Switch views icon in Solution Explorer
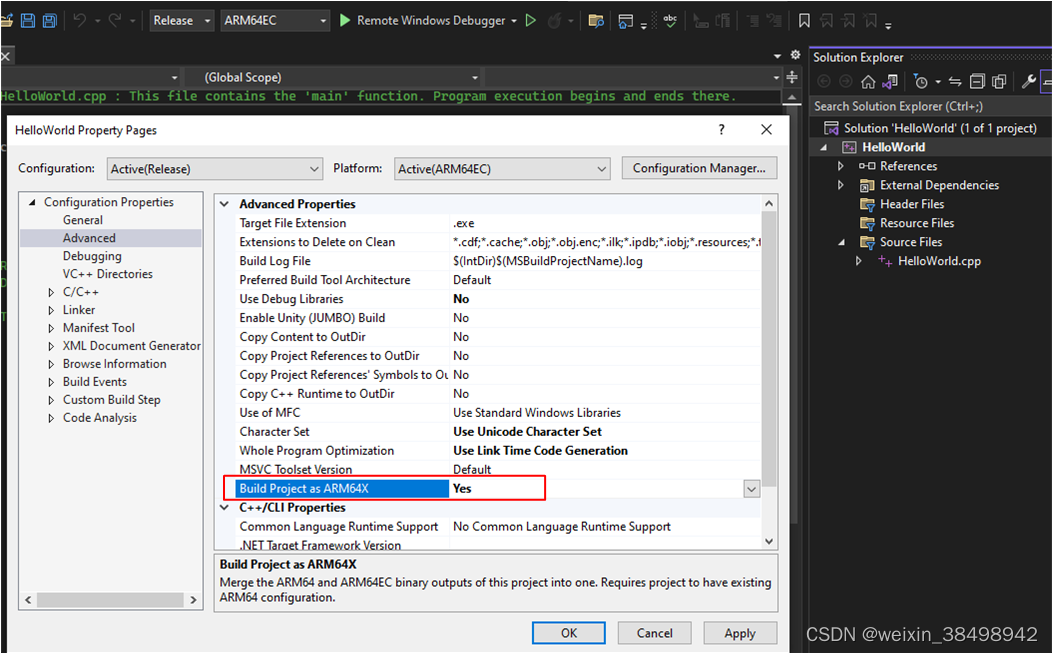This screenshot has width=1053, height=654. 890,82
